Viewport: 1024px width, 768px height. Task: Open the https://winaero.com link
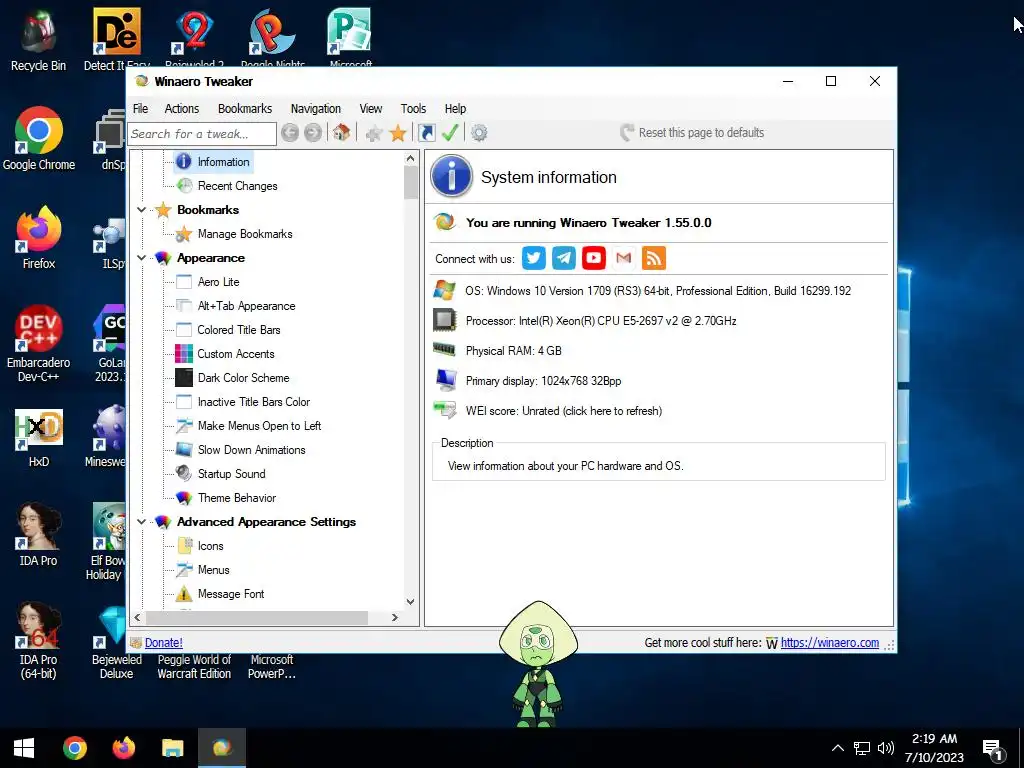829,643
